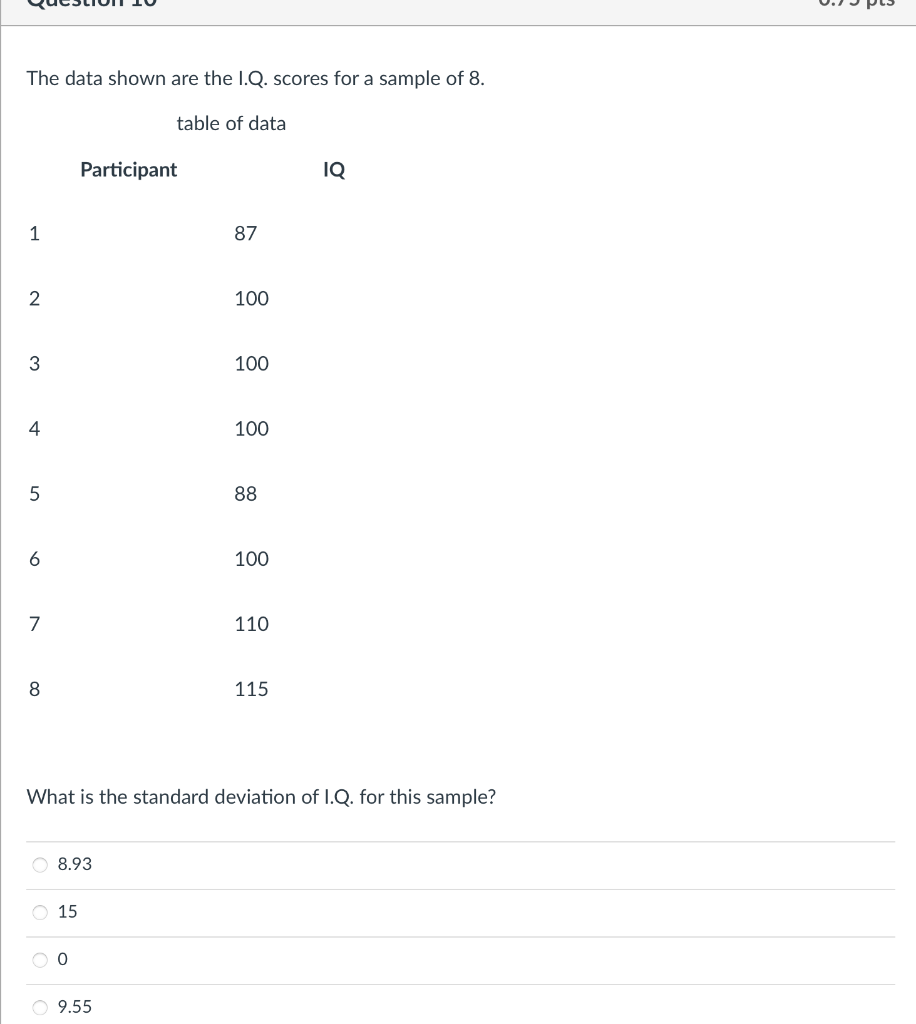Select the radio button for answer 8.93
The height and width of the screenshot is (1024, 916).
pyautogui.click(x=39, y=864)
